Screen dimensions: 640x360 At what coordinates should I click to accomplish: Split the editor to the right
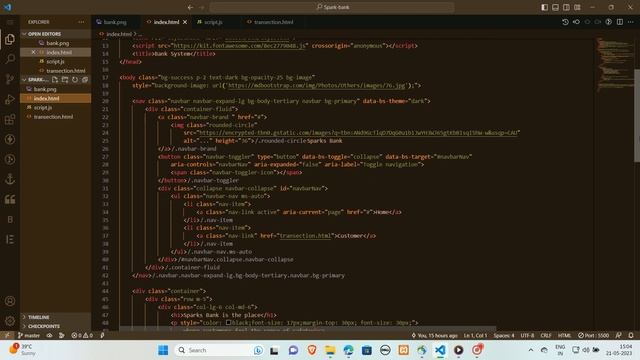(x=620, y=22)
